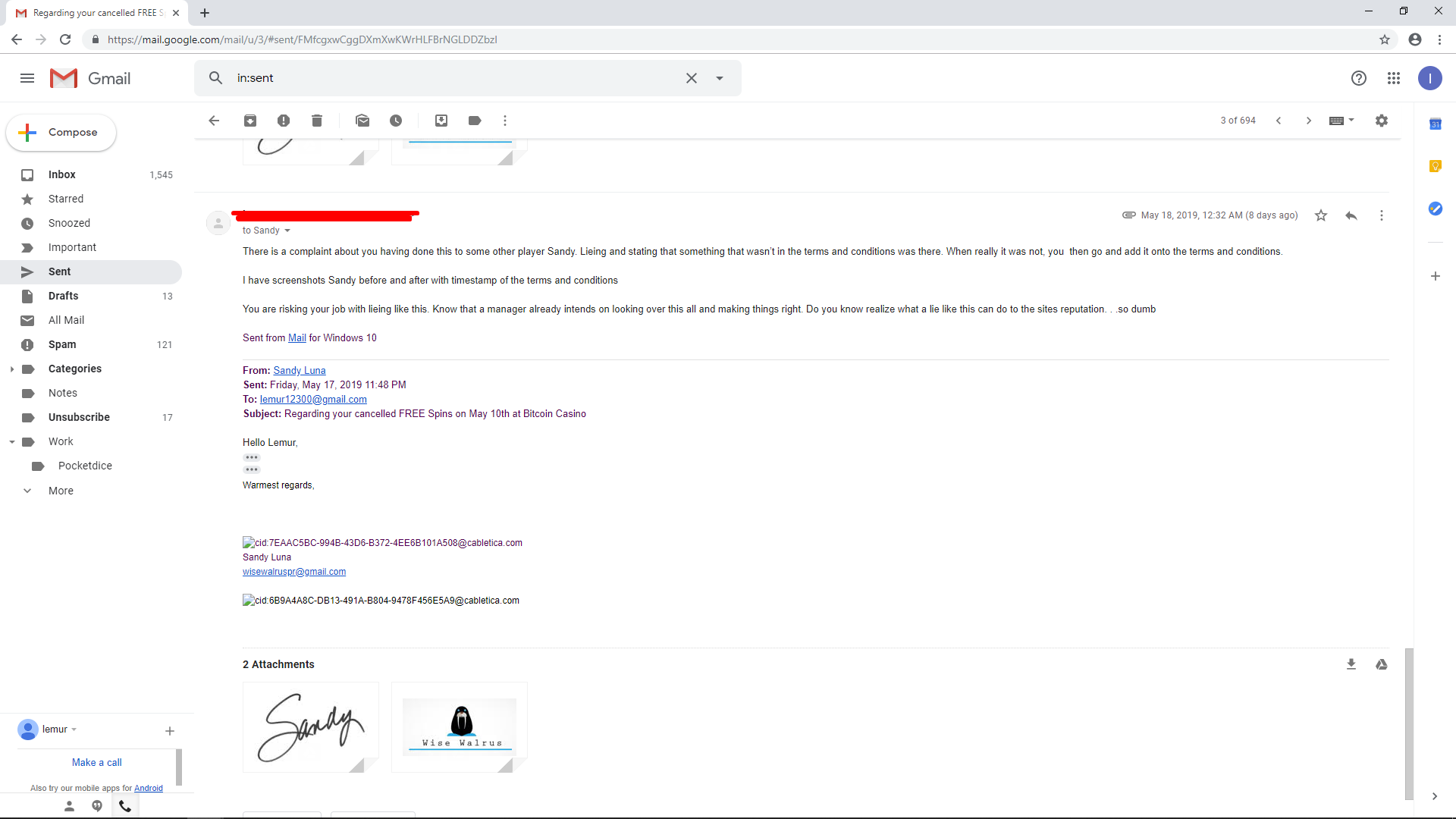1456x819 pixels.
Task: Open Sandy signature attachment thumbnail
Action: pos(311,727)
